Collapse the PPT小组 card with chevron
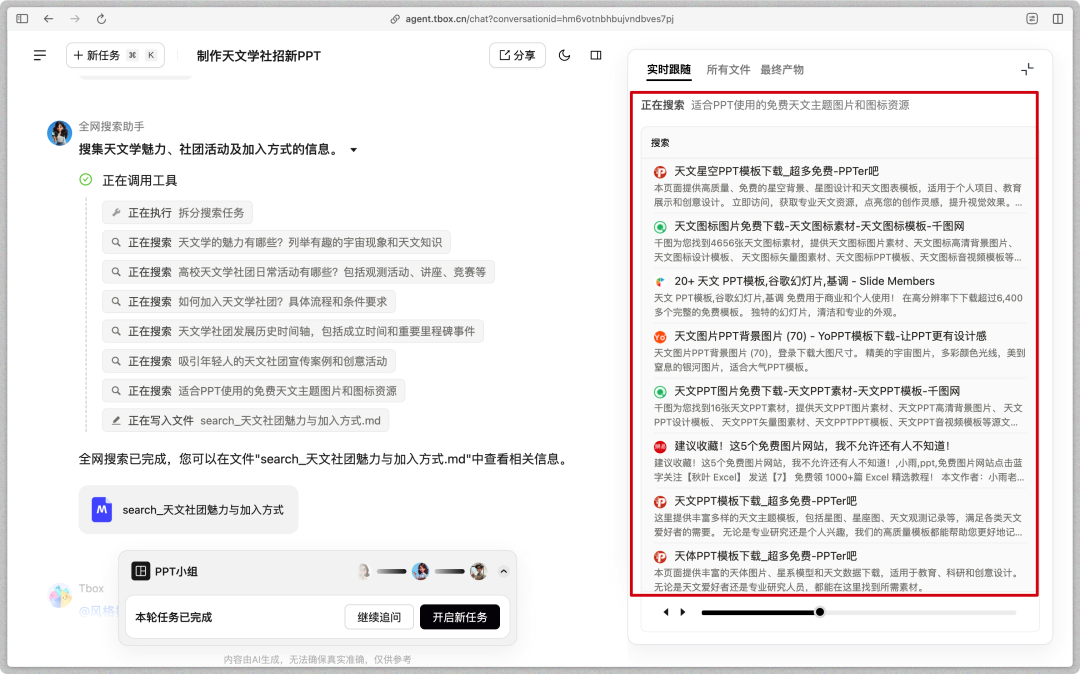Screen dimensions: 1080x674 pos(503,571)
